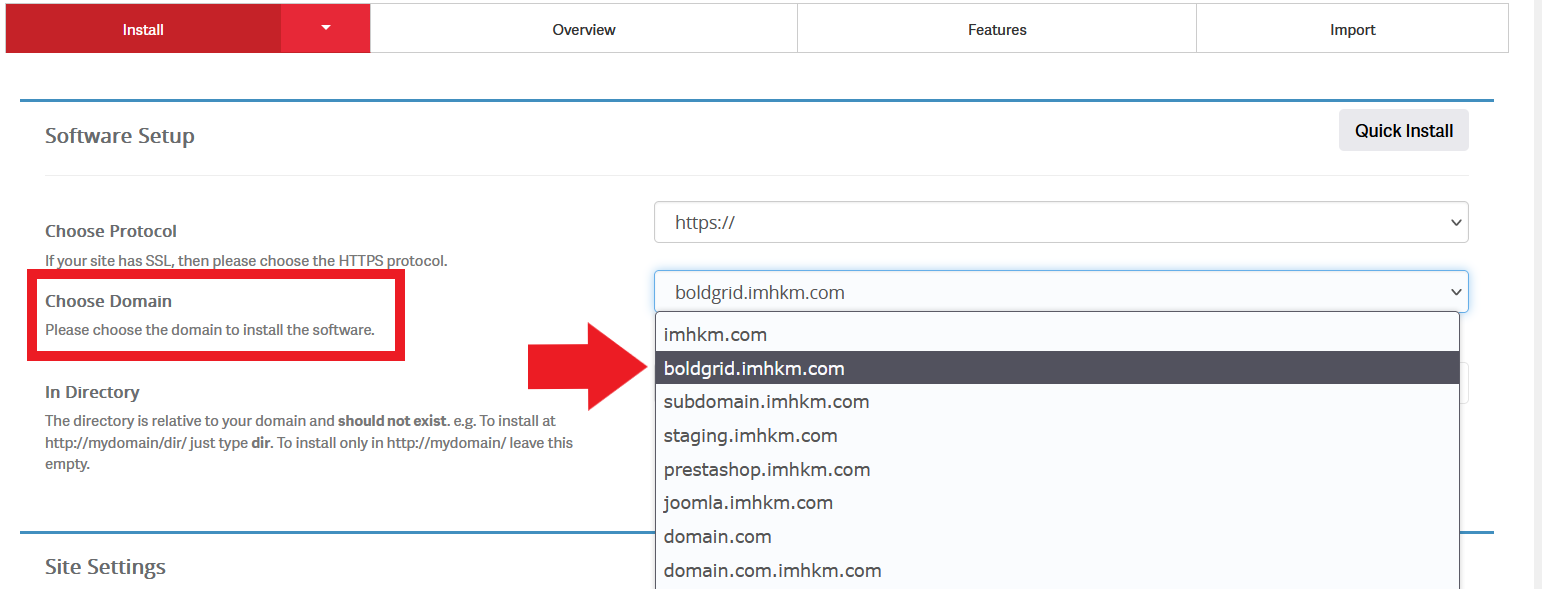Click the Choose Protocol label
The image size is (1542, 589).
point(111,231)
